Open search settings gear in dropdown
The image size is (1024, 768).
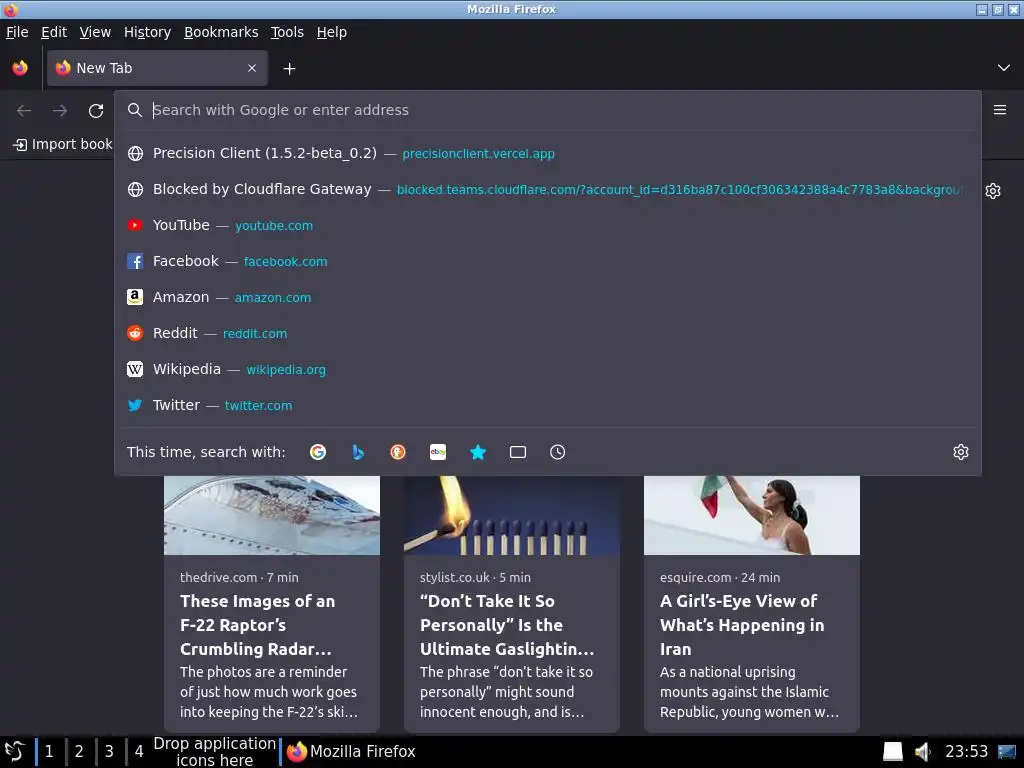(x=961, y=452)
